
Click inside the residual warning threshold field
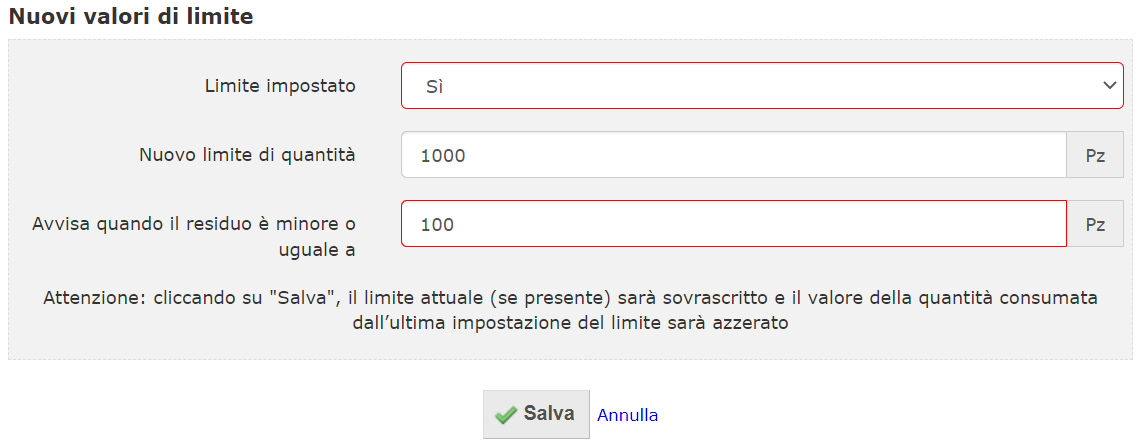click(x=734, y=223)
